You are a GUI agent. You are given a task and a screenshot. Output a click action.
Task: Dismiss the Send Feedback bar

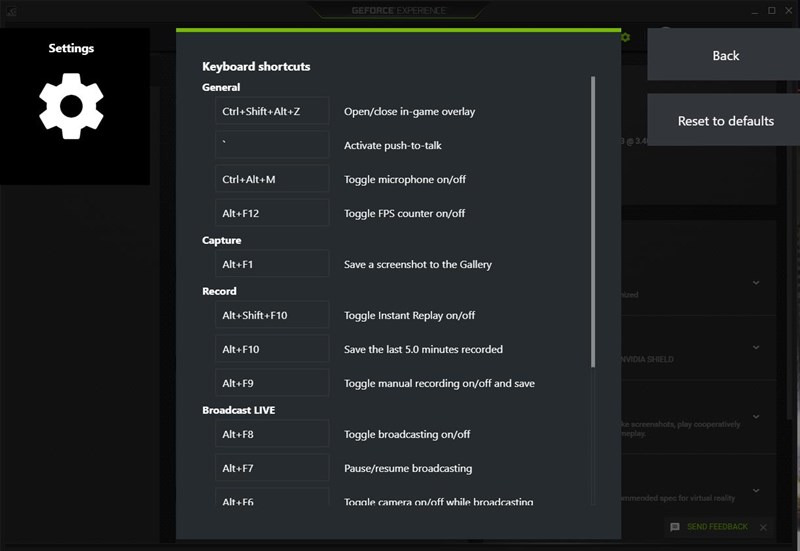click(763, 528)
